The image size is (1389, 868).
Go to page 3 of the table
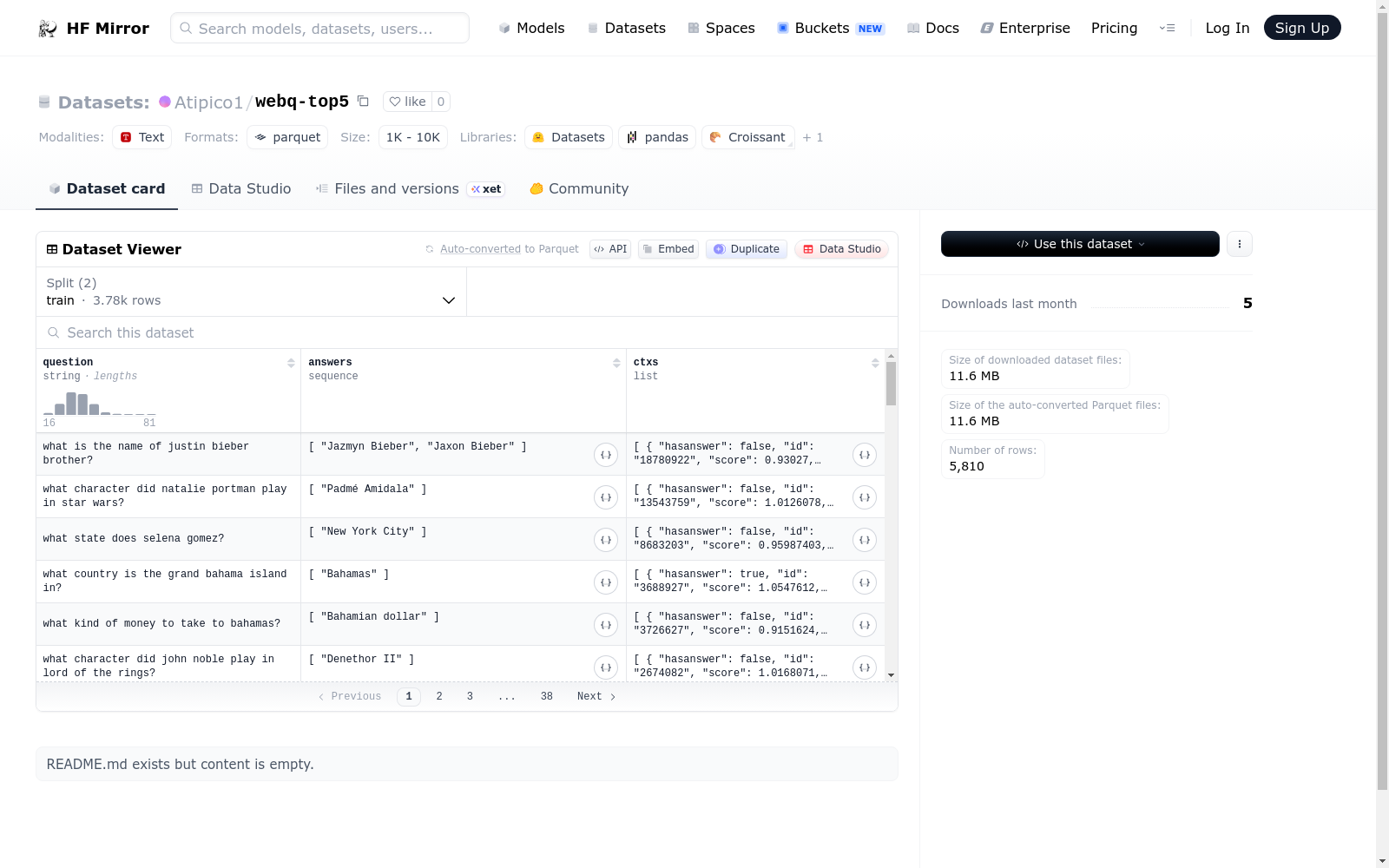[x=470, y=696]
